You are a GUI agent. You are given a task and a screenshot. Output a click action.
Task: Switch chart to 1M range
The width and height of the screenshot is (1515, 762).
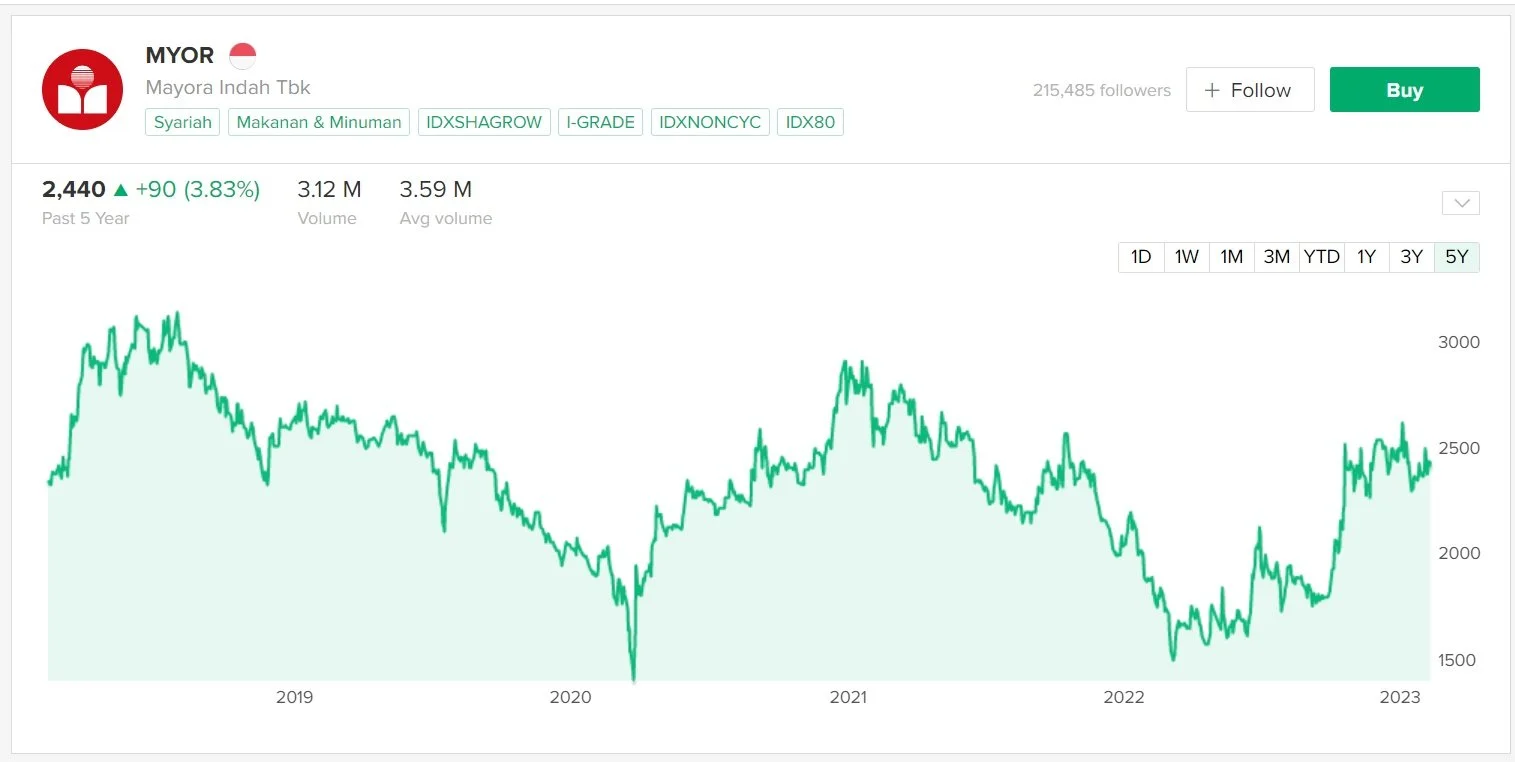(x=1232, y=257)
